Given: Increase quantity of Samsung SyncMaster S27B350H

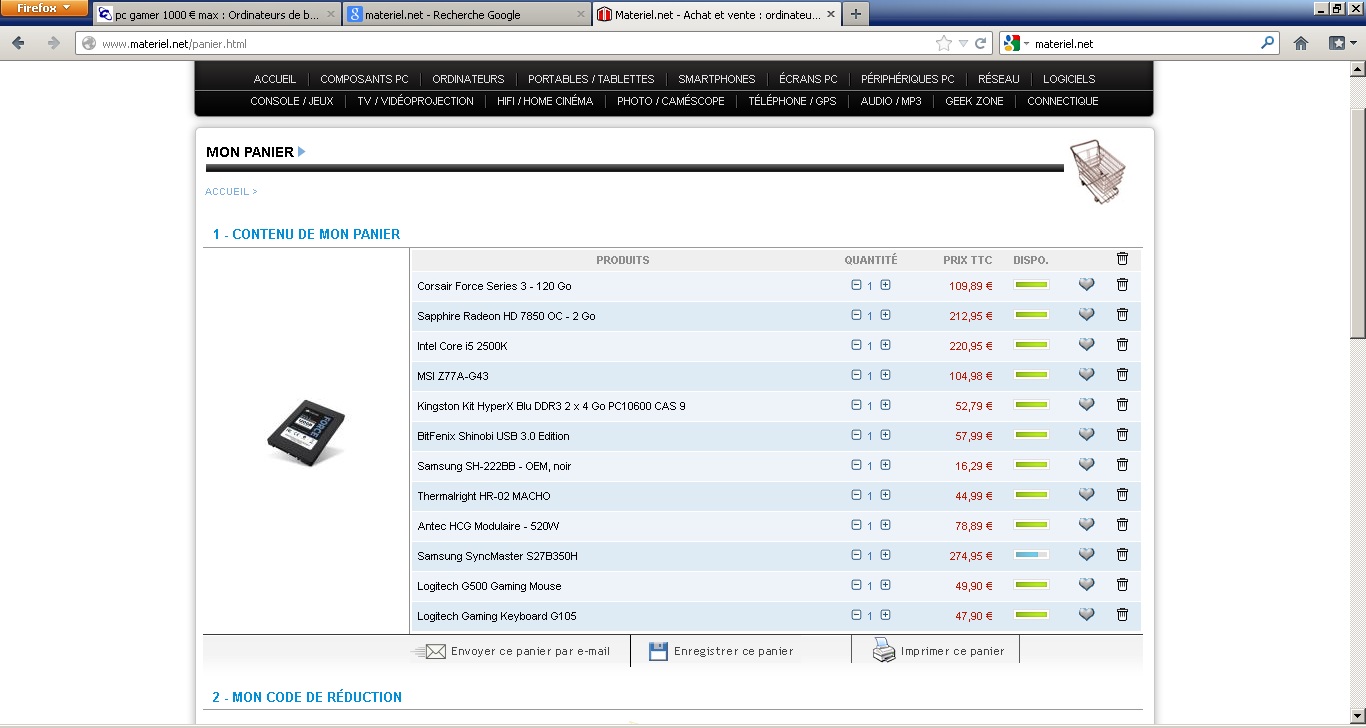Looking at the screenshot, I should tap(885, 555).
